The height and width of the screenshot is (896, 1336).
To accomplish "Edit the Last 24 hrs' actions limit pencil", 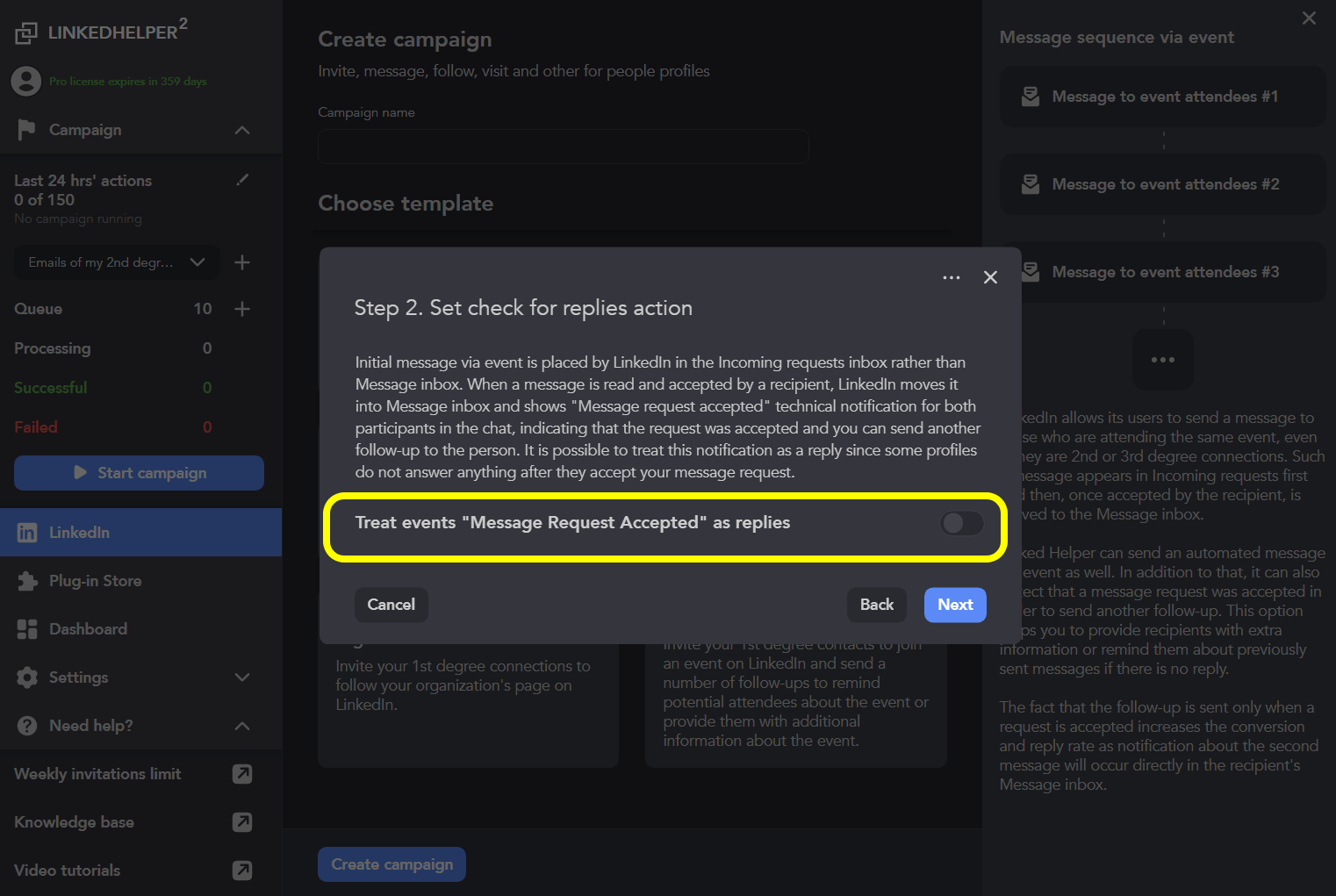I will 242,180.
